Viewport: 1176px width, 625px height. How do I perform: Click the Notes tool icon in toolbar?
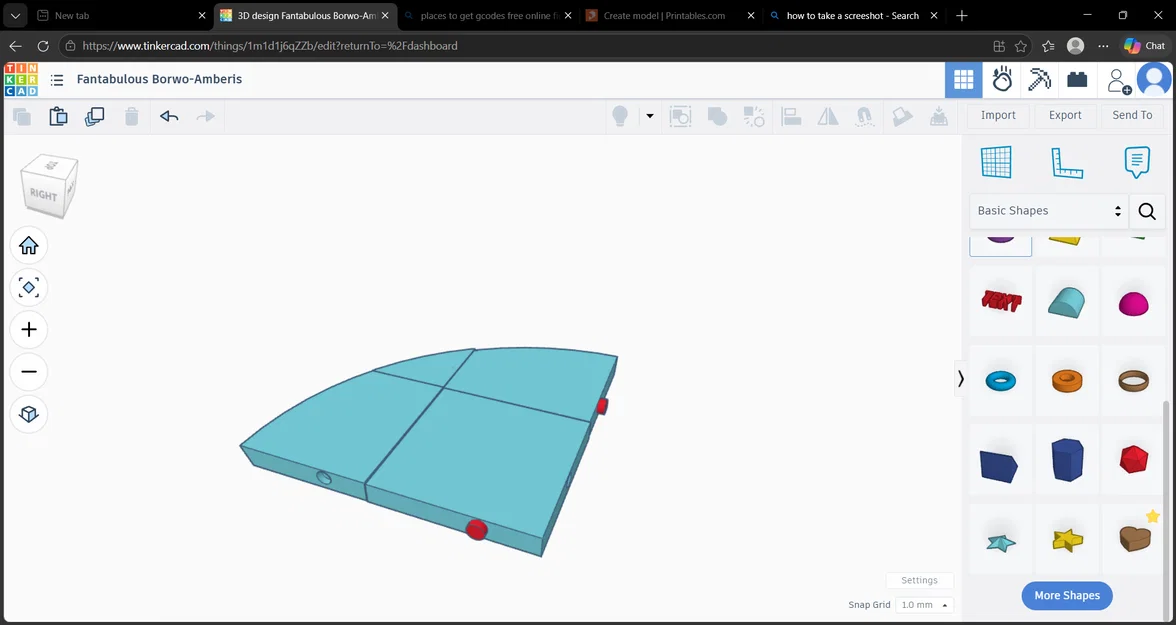(x=902, y=116)
